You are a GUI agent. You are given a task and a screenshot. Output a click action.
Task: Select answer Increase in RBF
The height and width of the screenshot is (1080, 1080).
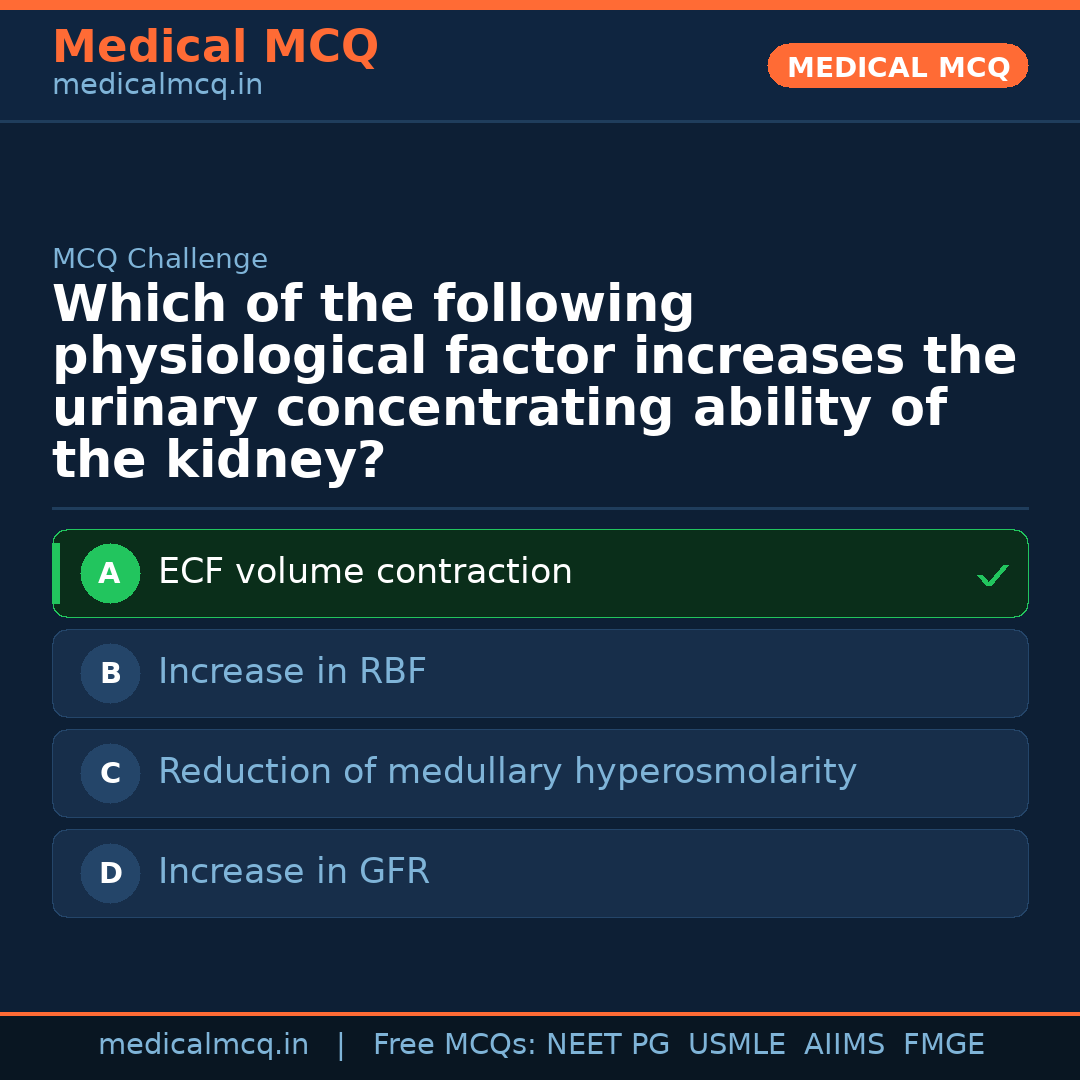292,673
